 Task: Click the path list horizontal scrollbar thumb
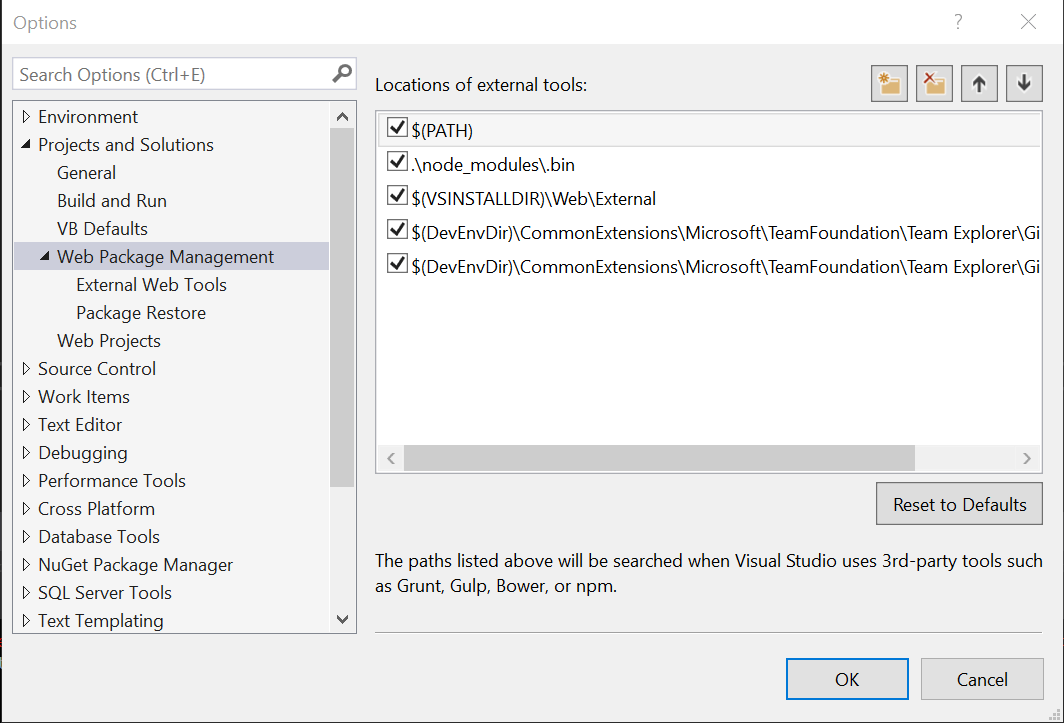[660, 458]
